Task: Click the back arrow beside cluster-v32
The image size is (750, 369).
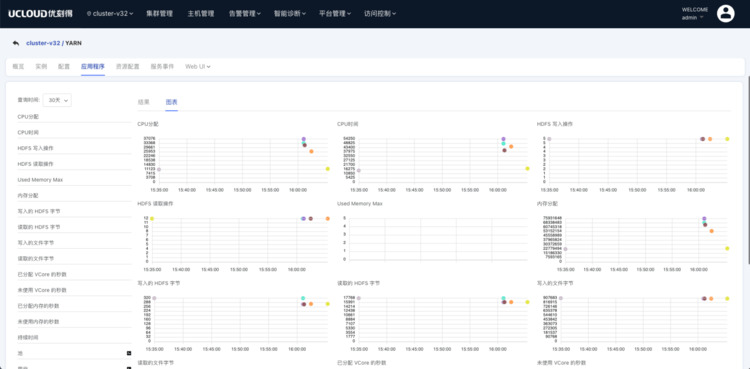Action: [16, 43]
